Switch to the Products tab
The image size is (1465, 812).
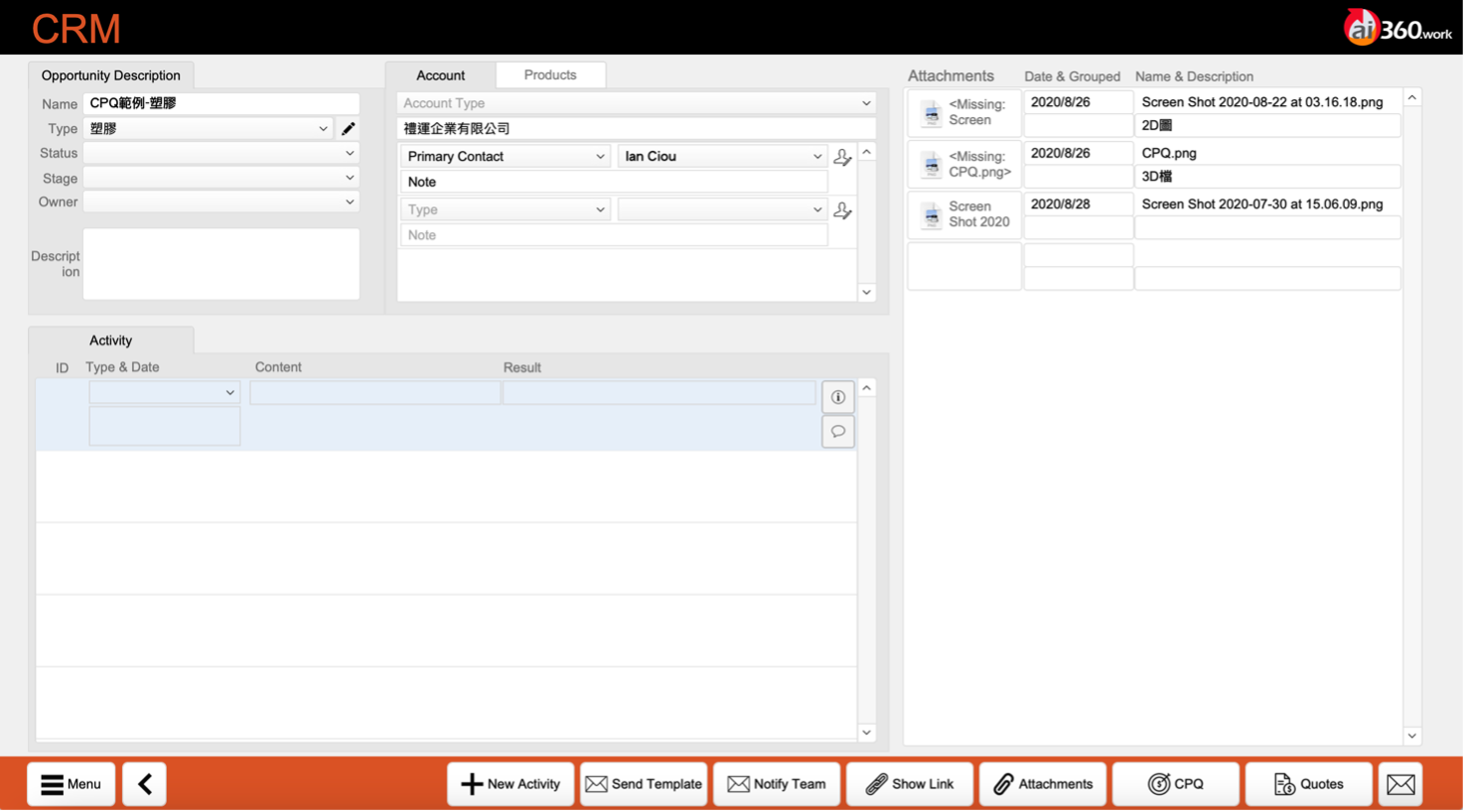[549, 75]
